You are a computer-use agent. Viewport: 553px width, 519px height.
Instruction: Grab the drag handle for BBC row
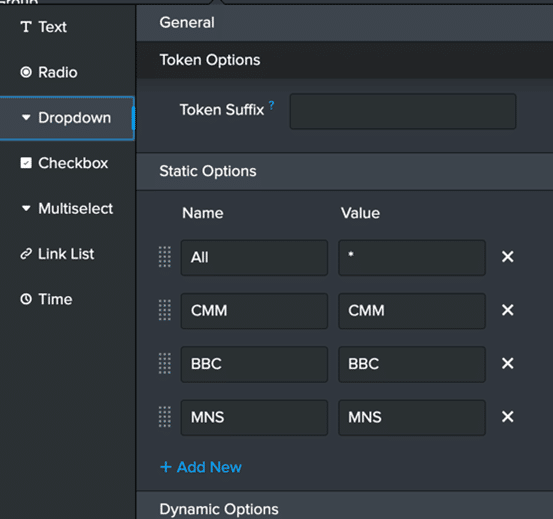[165, 363]
